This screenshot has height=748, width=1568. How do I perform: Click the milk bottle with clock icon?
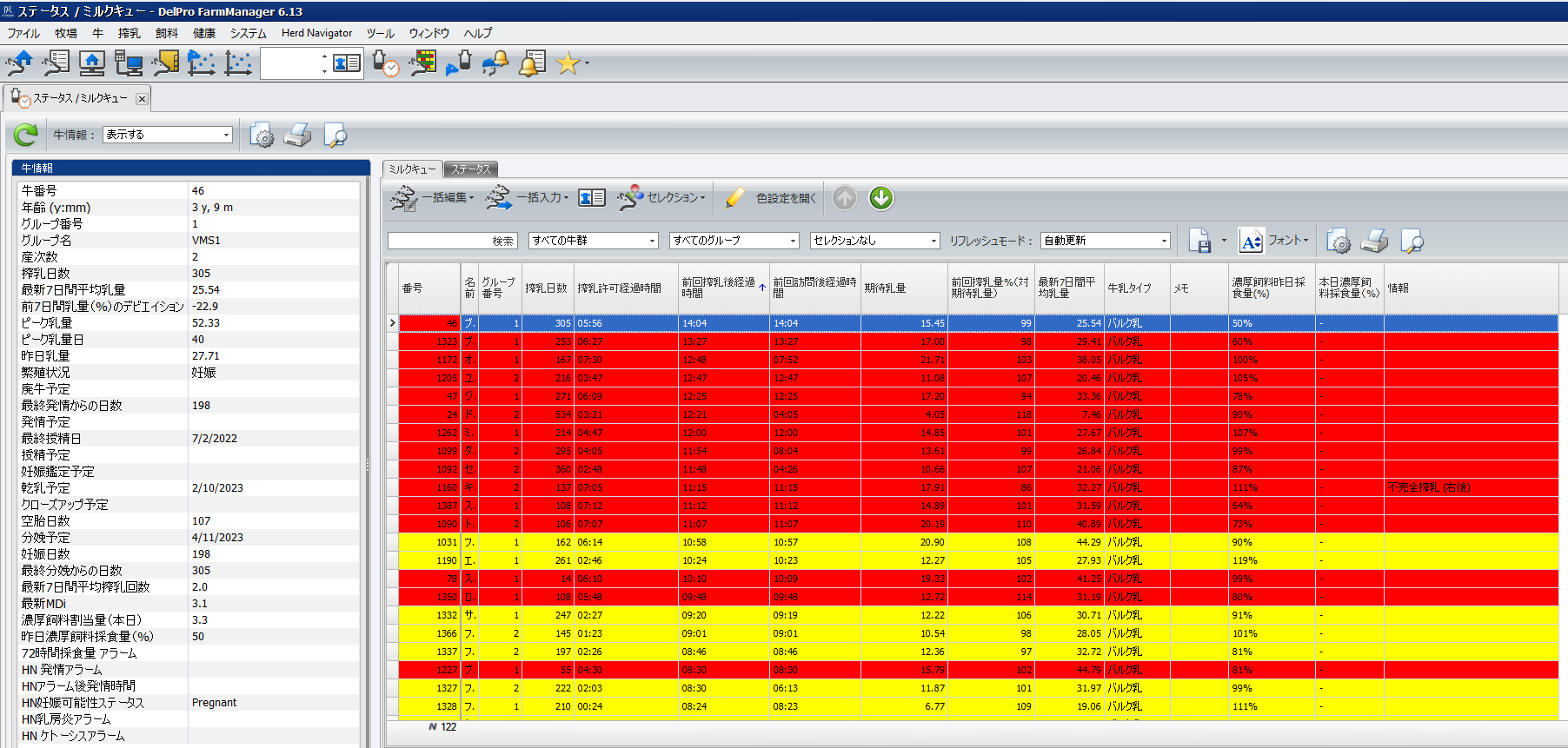coord(385,63)
